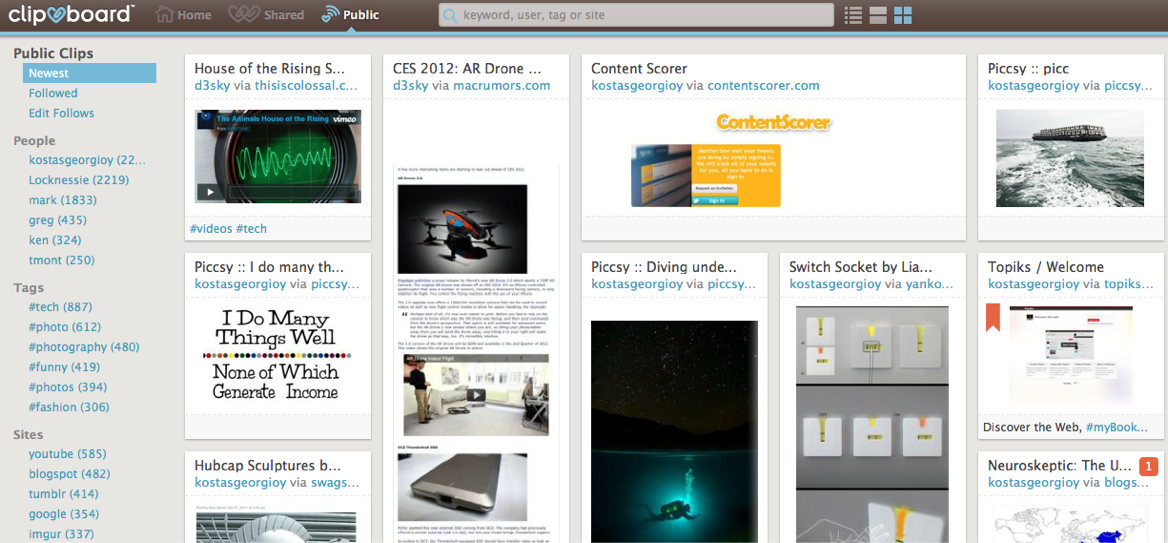This screenshot has height=543, width=1168.
Task: Click the #videos tag on first clip
Action: tap(210, 229)
